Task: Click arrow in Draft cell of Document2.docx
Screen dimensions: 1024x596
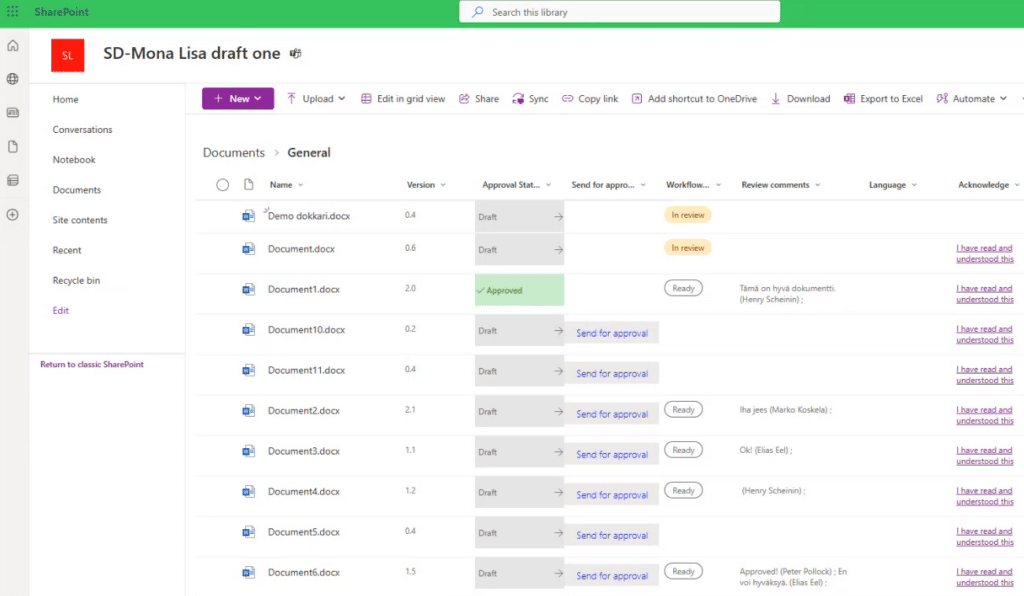Action: click(558, 412)
